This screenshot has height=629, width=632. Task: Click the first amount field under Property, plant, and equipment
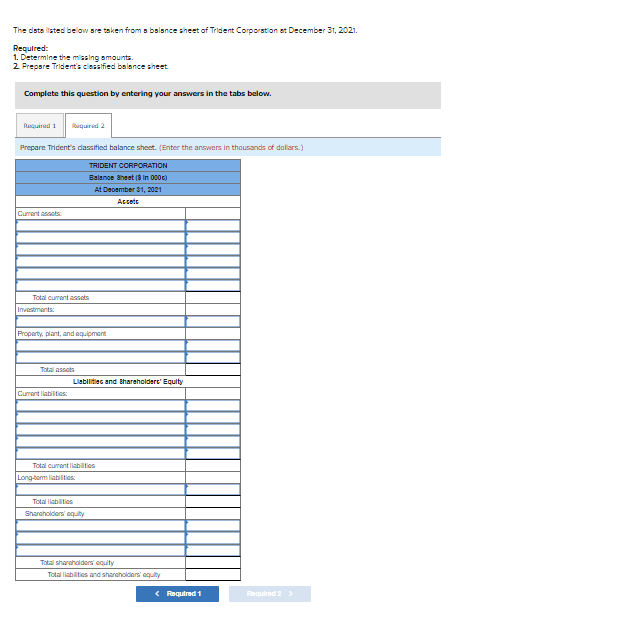click(213, 345)
